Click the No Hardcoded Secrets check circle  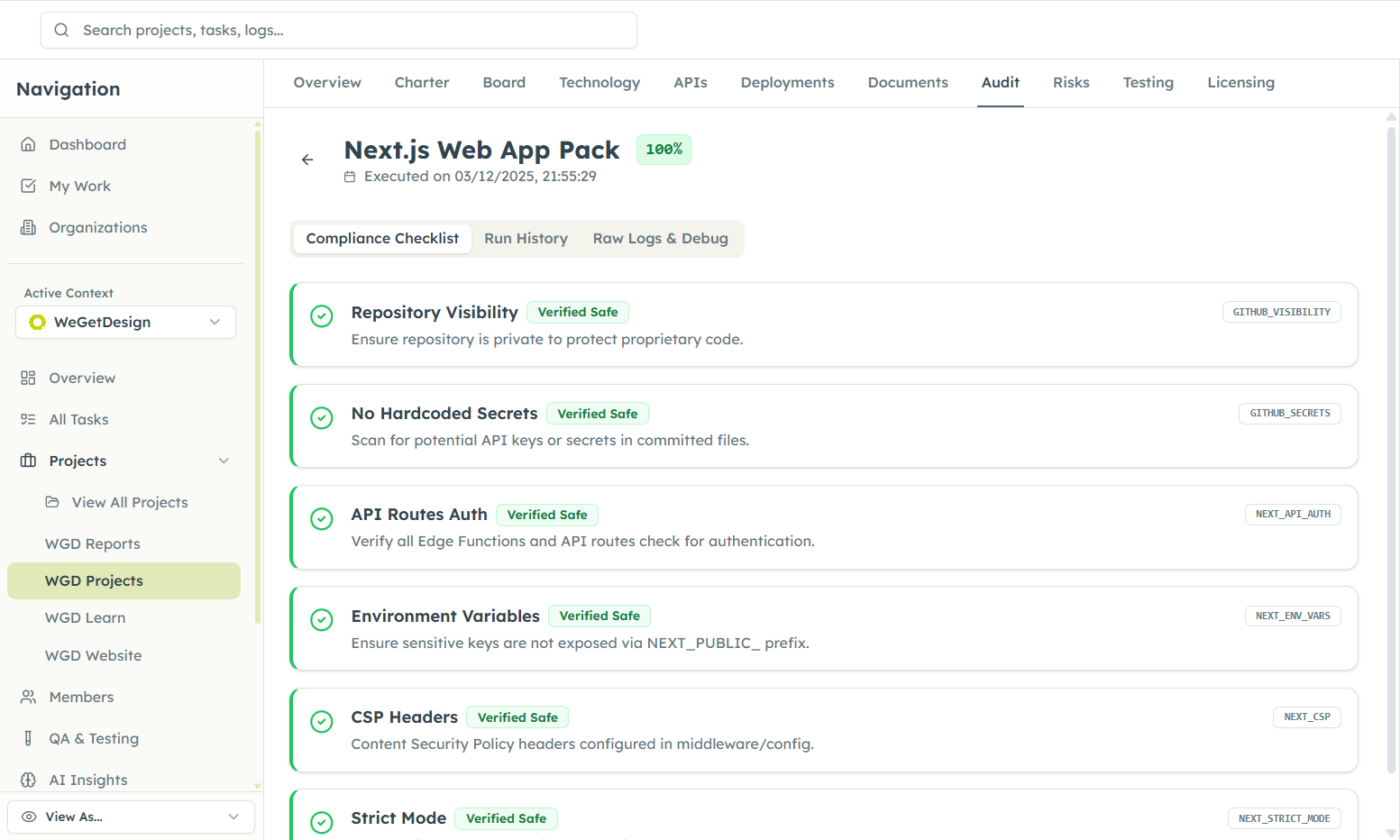pos(322,417)
